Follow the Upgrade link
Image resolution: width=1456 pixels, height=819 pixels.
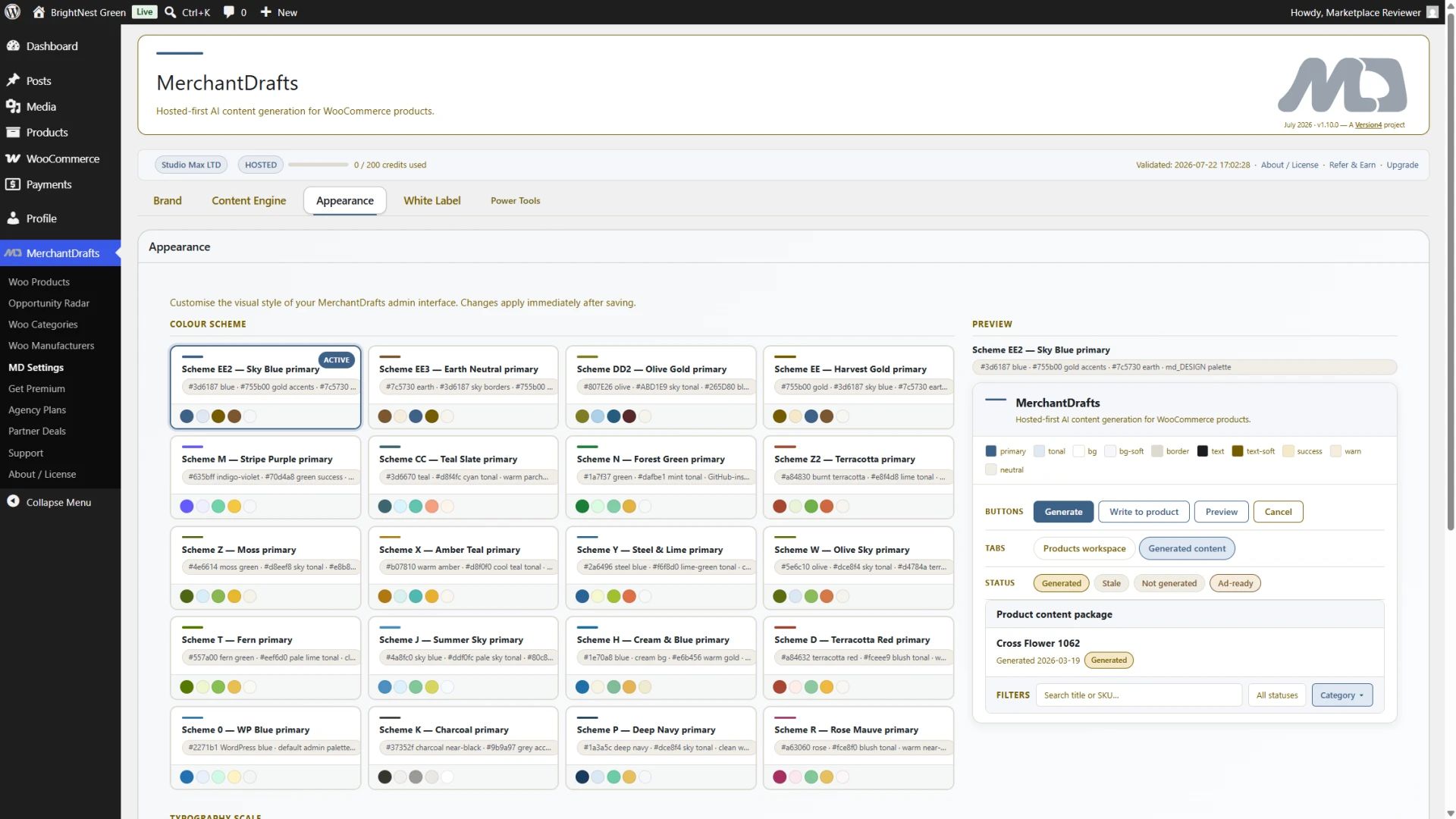click(x=1402, y=165)
